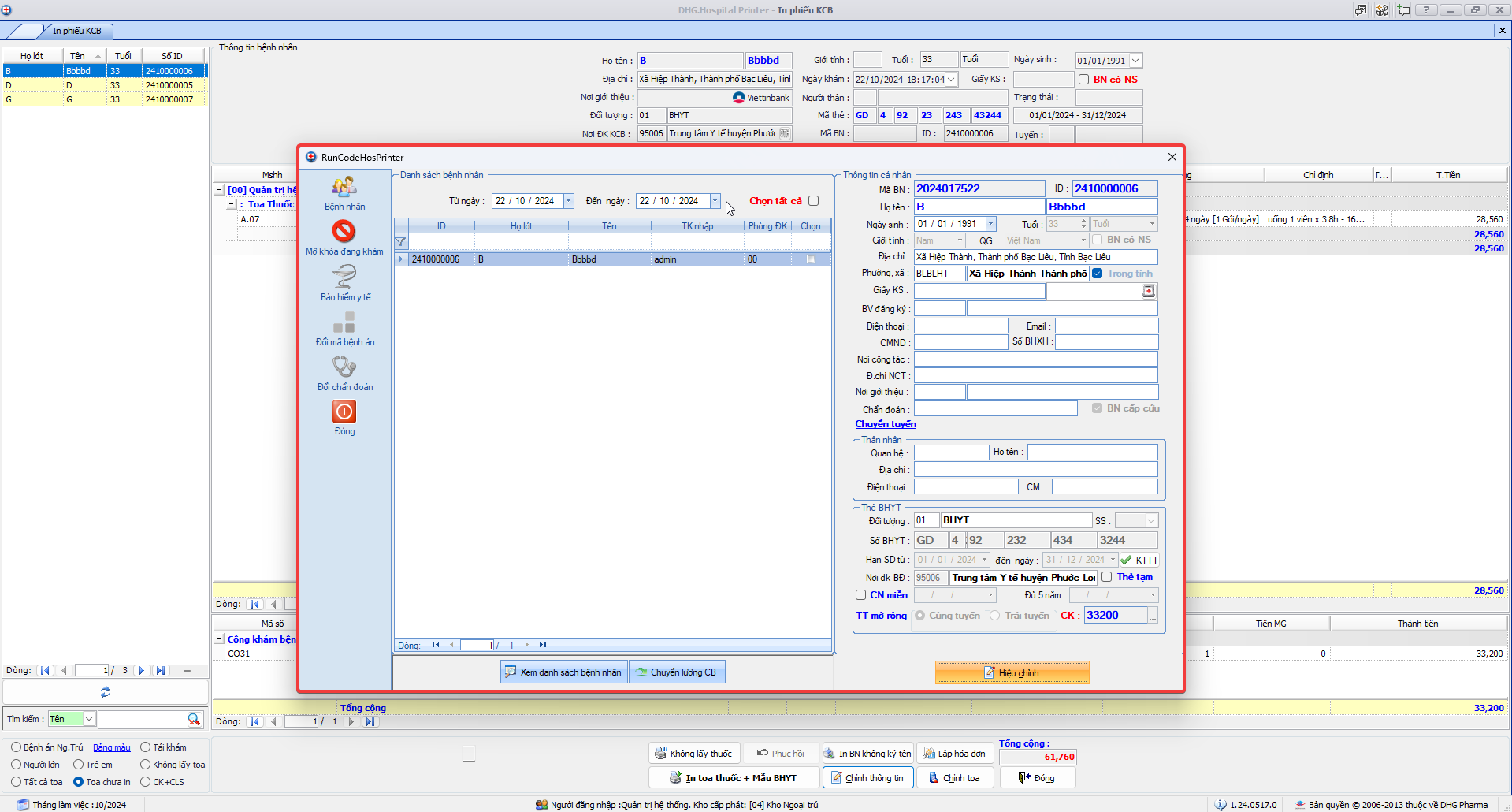Toggle the Chọn tất cả checkbox

(814, 201)
